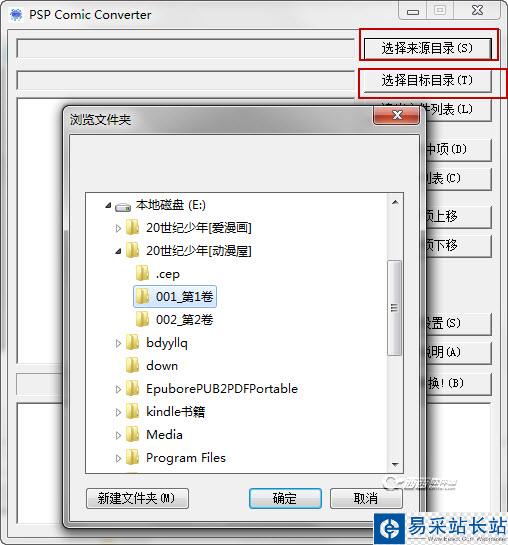Screen dimensions: 508x545
Task: Select the .cep folder icon
Action: (142, 274)
